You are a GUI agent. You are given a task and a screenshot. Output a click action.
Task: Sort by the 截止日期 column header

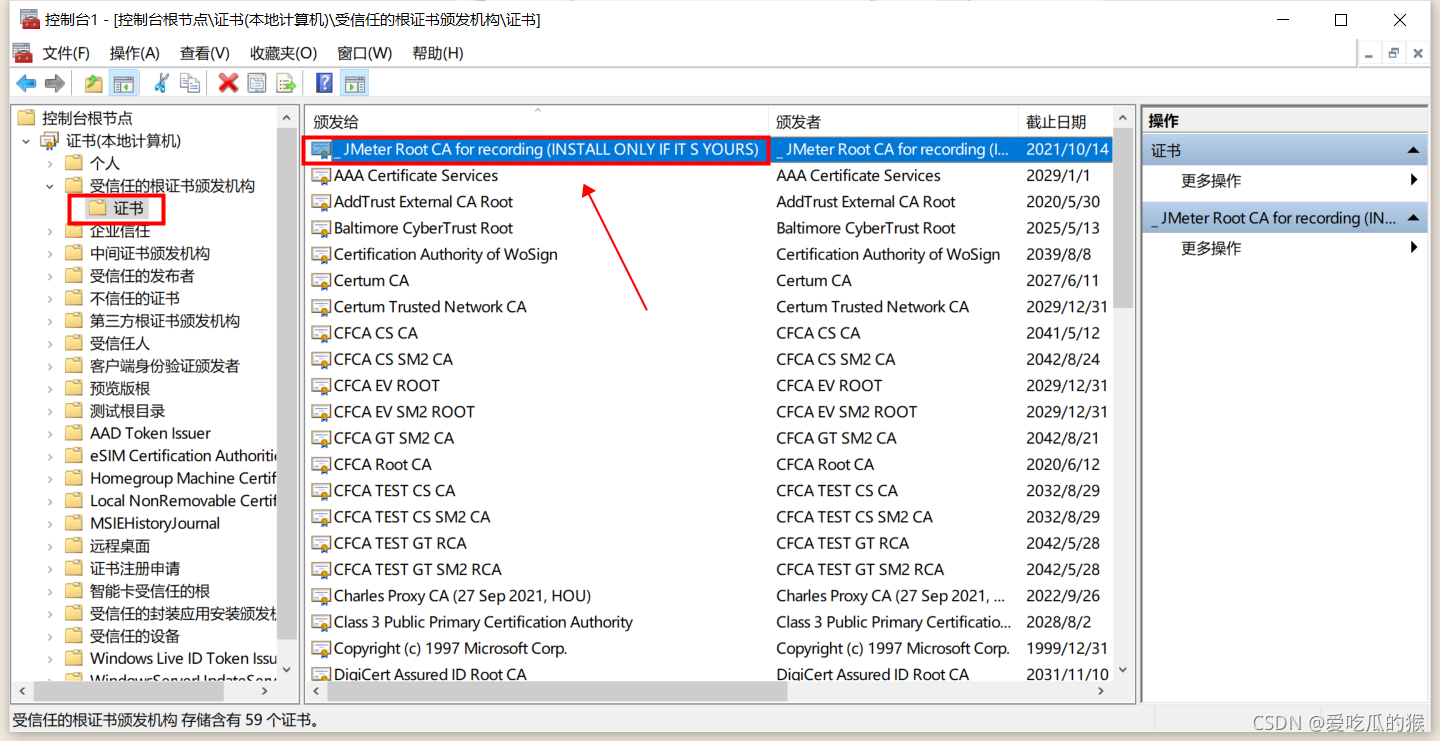1065,122
